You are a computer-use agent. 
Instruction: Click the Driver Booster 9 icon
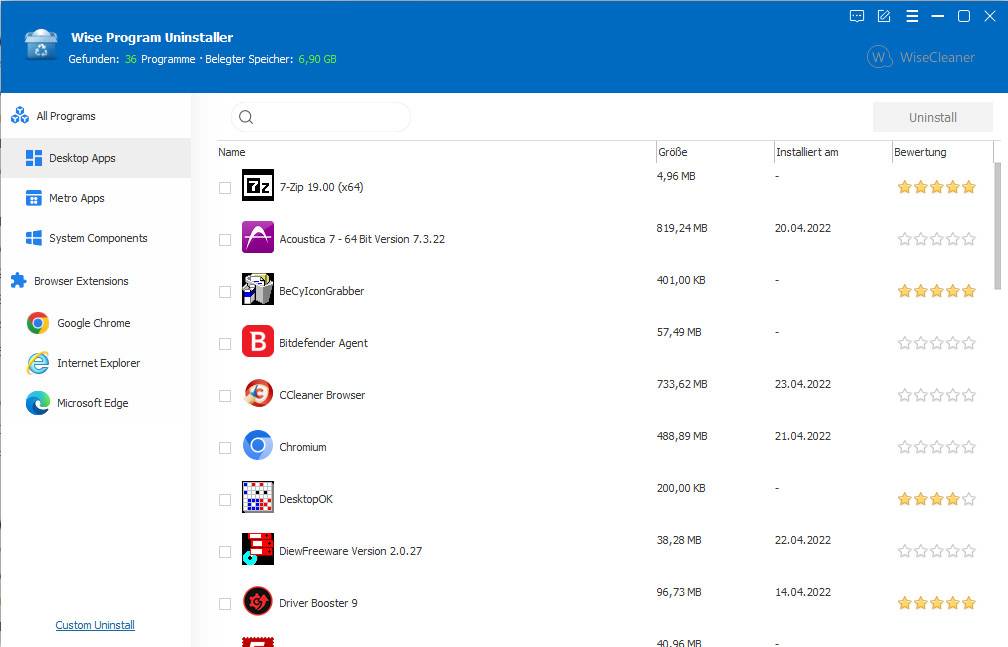258,601
